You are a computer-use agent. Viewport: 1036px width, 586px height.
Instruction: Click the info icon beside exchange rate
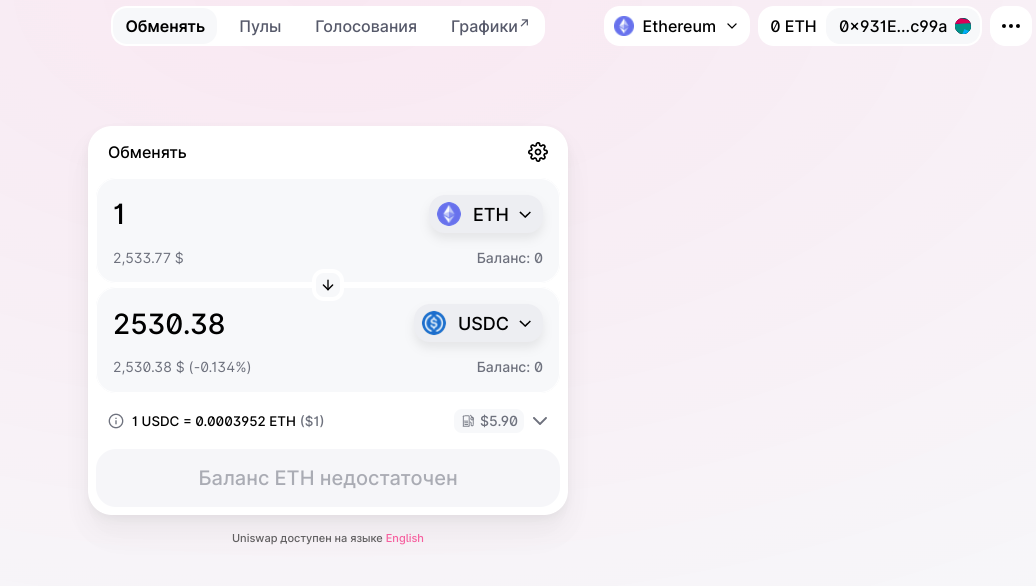[116, 421]
